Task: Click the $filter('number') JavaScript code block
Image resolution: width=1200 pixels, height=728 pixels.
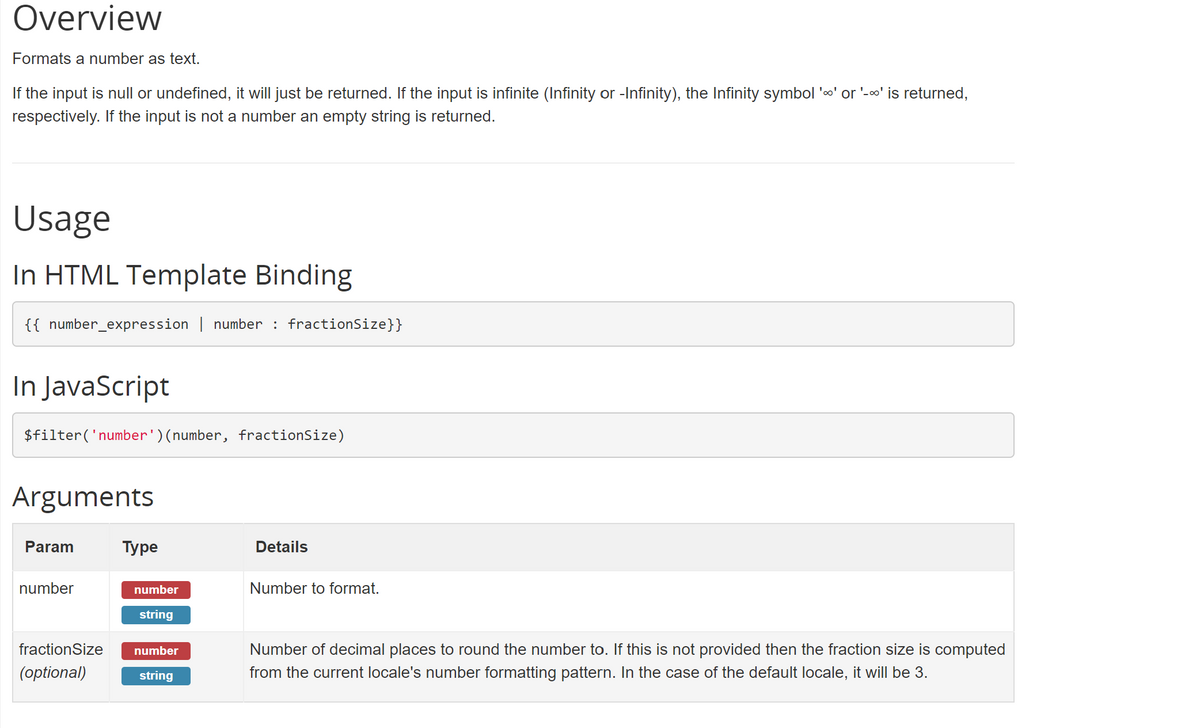Action: tap(513, 435)
